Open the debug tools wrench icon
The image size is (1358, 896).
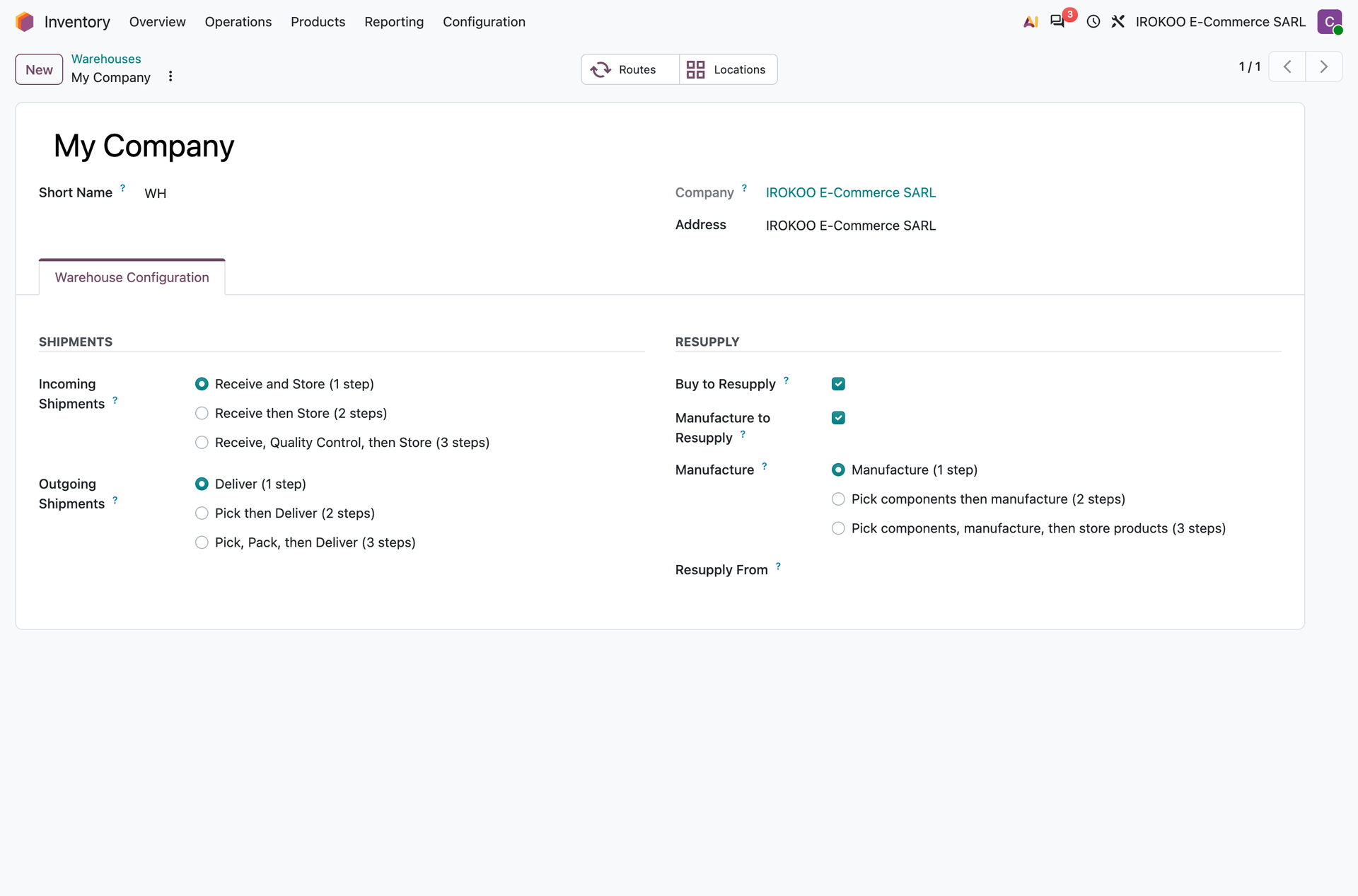[x=1118, y=22]
